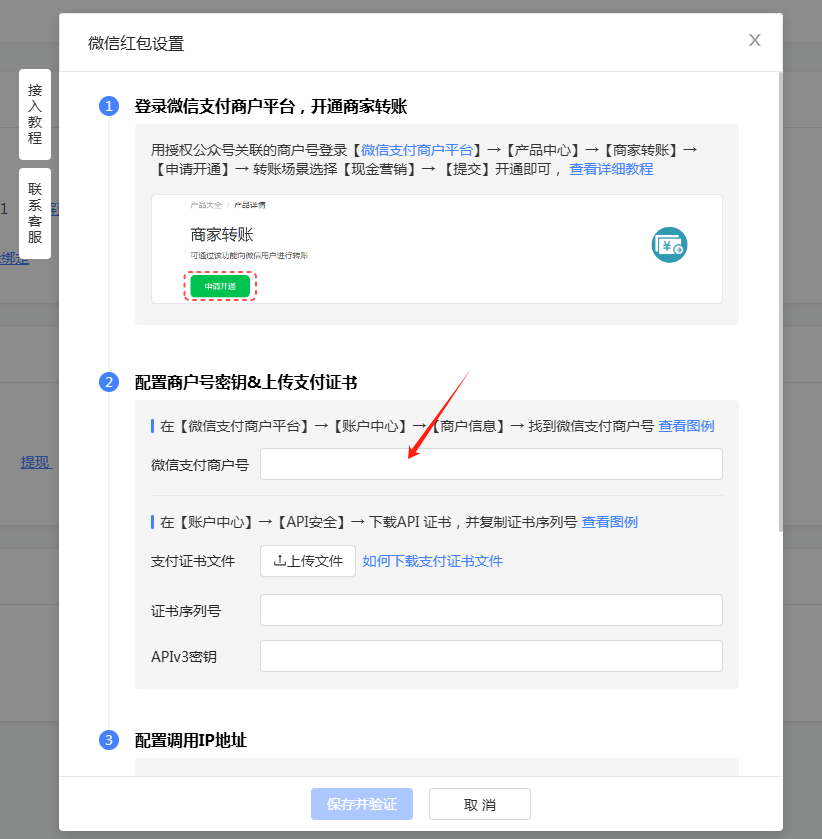Open the 接入教程 side tab
Screen dimensions: 822x839
point(35,114)
